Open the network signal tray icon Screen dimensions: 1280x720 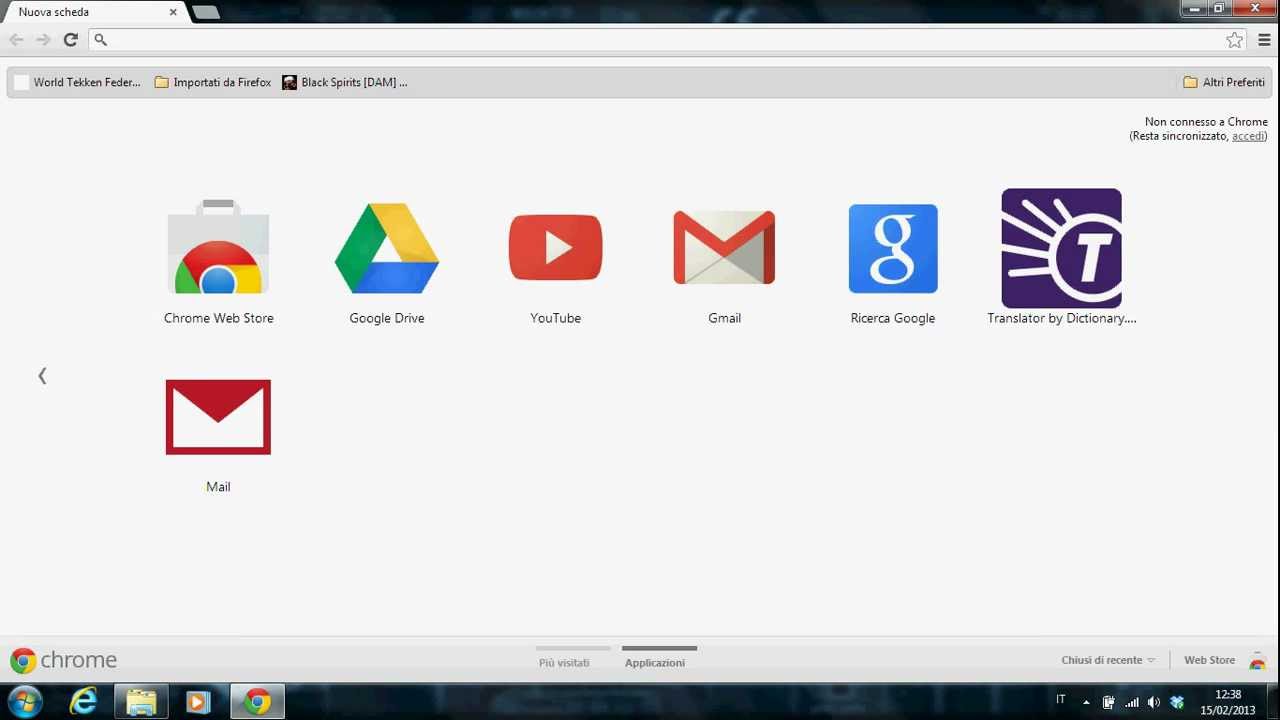click(1131, 702)
